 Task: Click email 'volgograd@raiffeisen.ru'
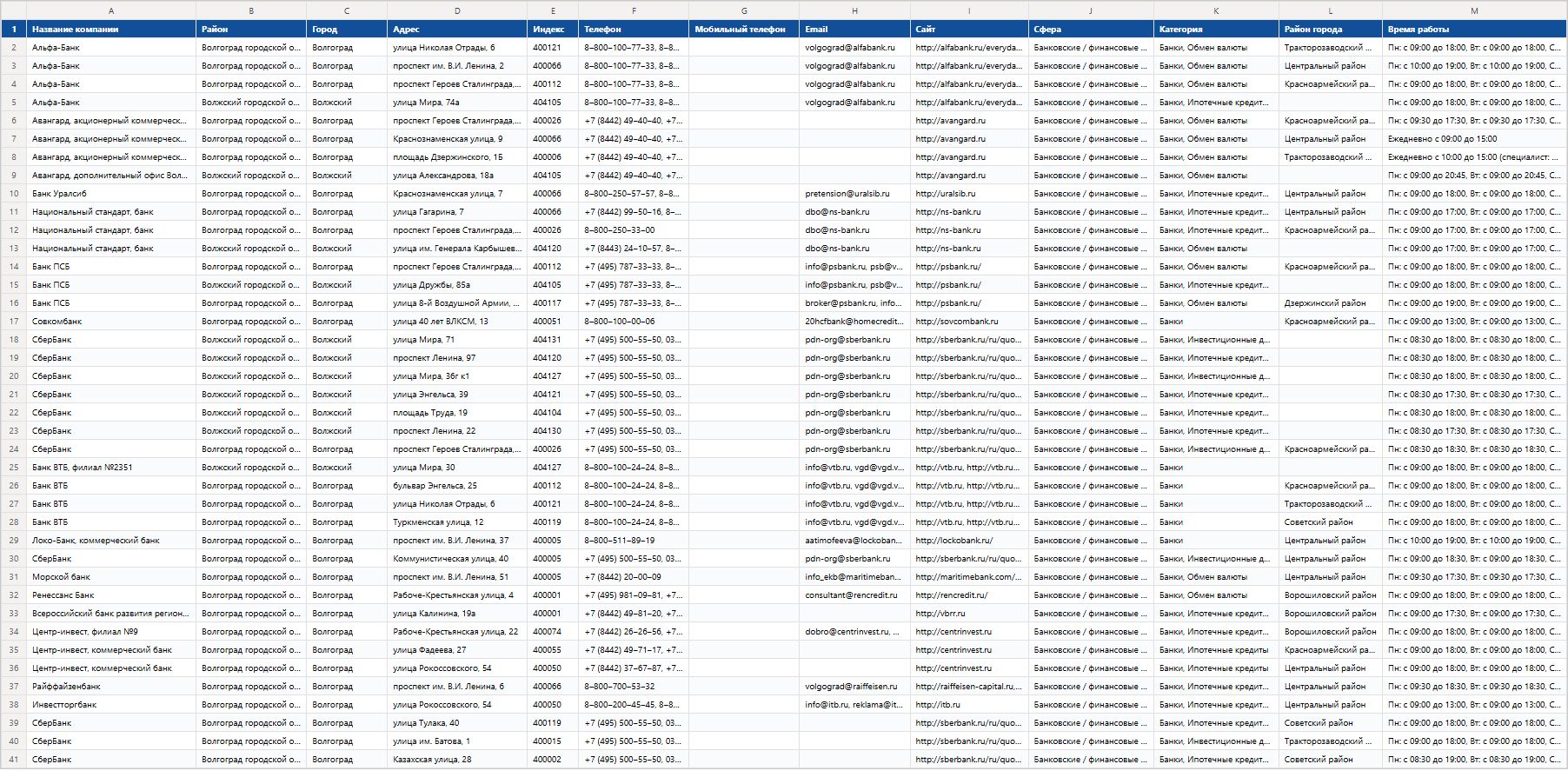(x=855, y=687)
